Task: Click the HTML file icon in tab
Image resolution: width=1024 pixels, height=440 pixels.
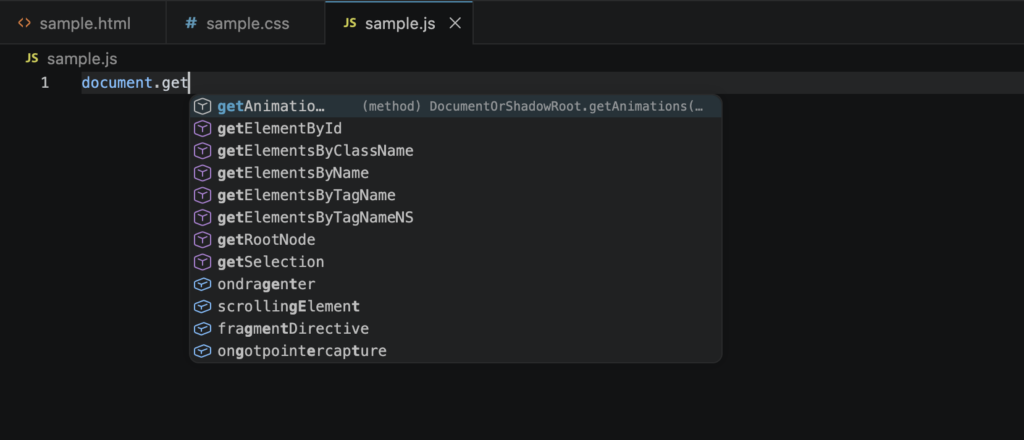Action: pyautogui.click(x=25, y=23)
